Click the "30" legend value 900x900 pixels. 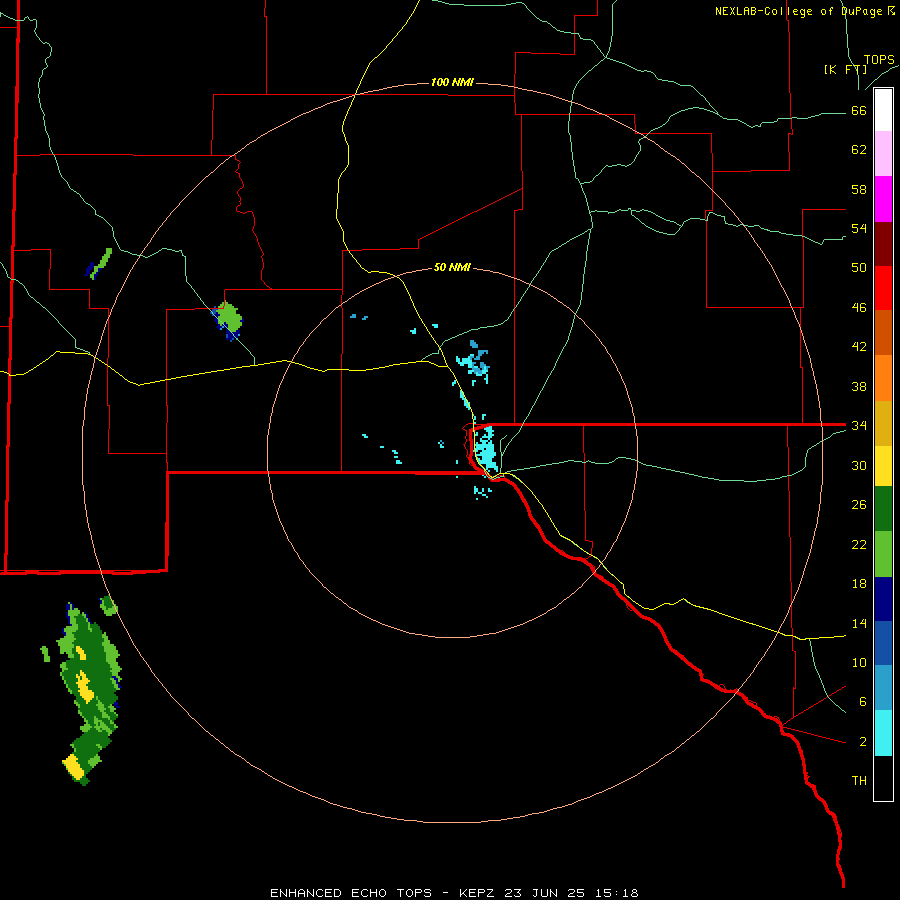tap(859, 465)
